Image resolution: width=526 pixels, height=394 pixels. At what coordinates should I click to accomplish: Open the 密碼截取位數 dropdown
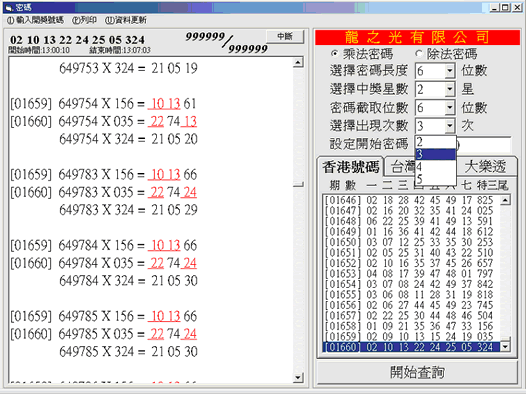point(450,108)
